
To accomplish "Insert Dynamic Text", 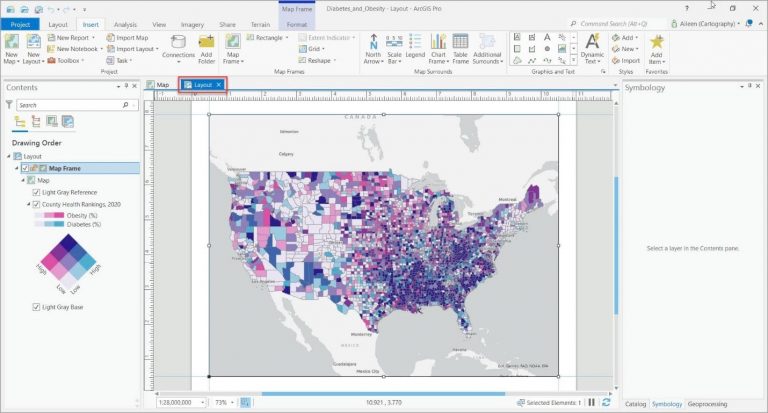I will point(592,48).
